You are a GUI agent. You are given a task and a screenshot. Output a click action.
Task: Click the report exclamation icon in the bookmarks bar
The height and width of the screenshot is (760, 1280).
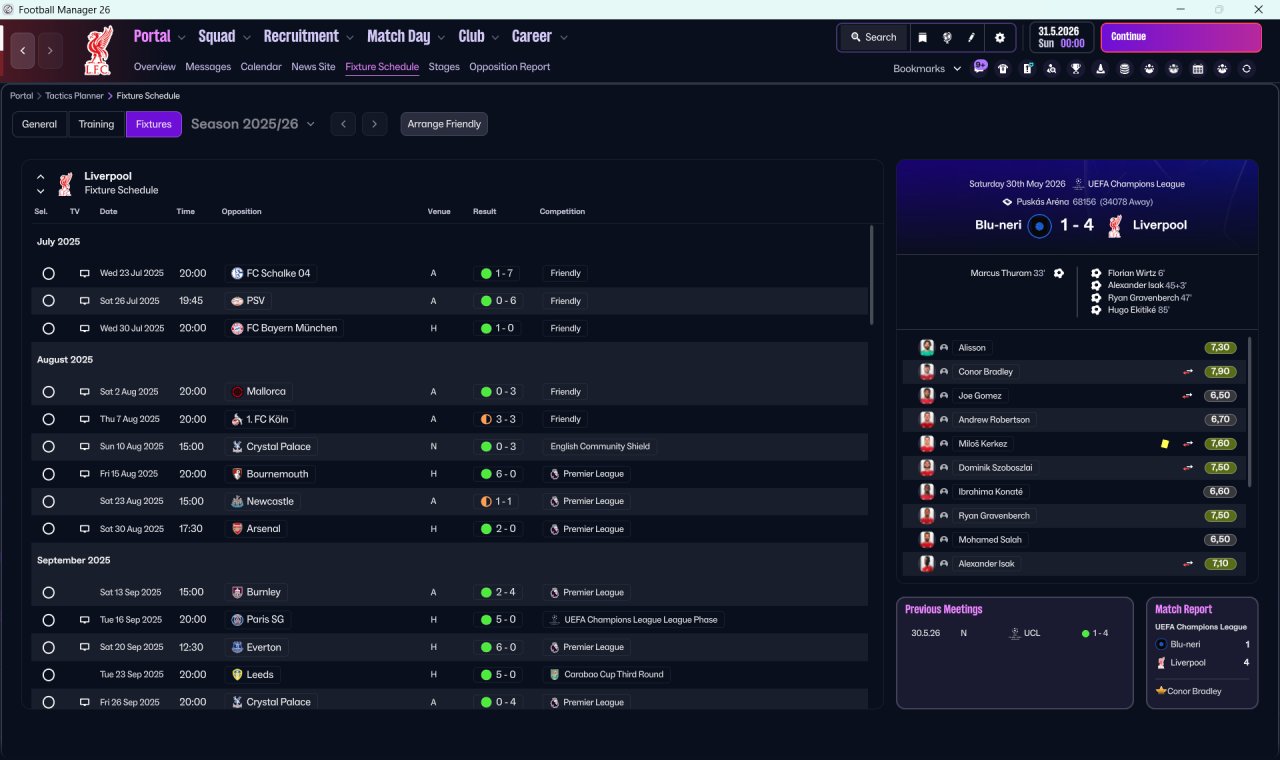(1027, 69)
